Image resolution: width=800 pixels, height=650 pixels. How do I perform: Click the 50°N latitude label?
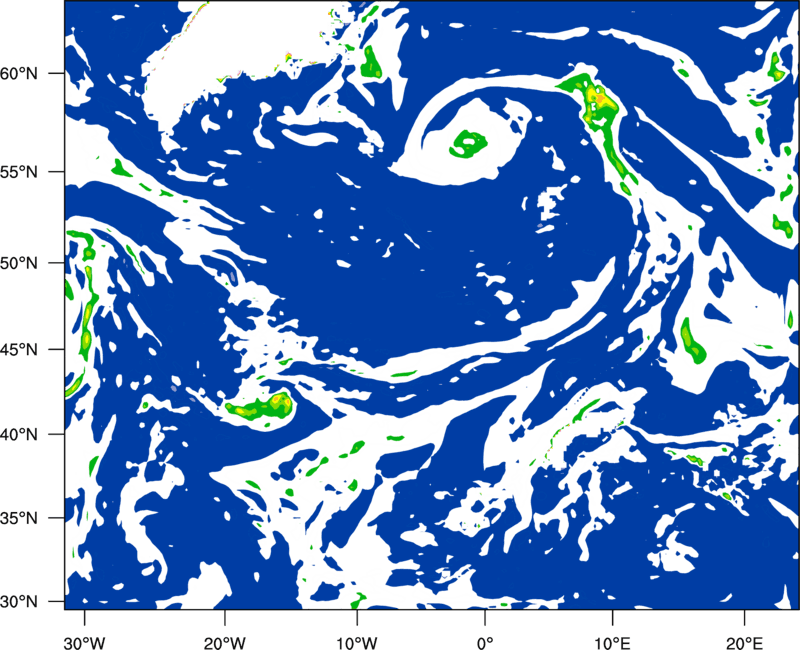tap(19, 263)
